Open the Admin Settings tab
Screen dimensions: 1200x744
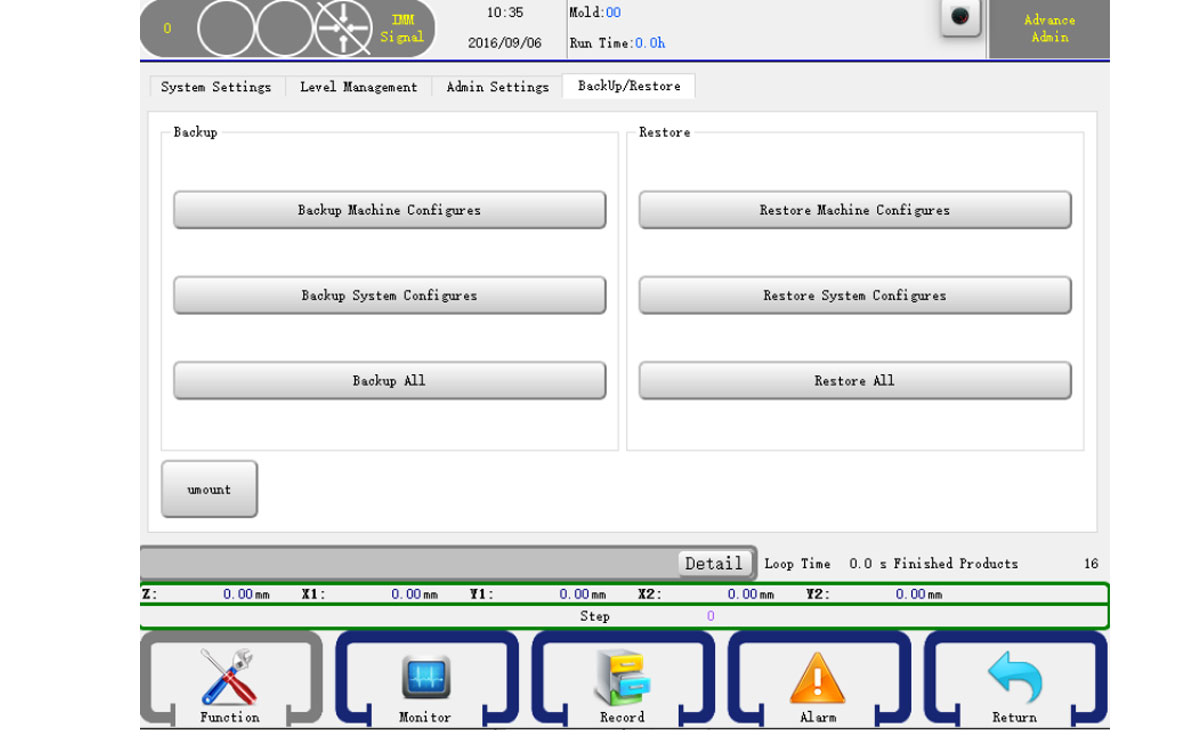497,87
